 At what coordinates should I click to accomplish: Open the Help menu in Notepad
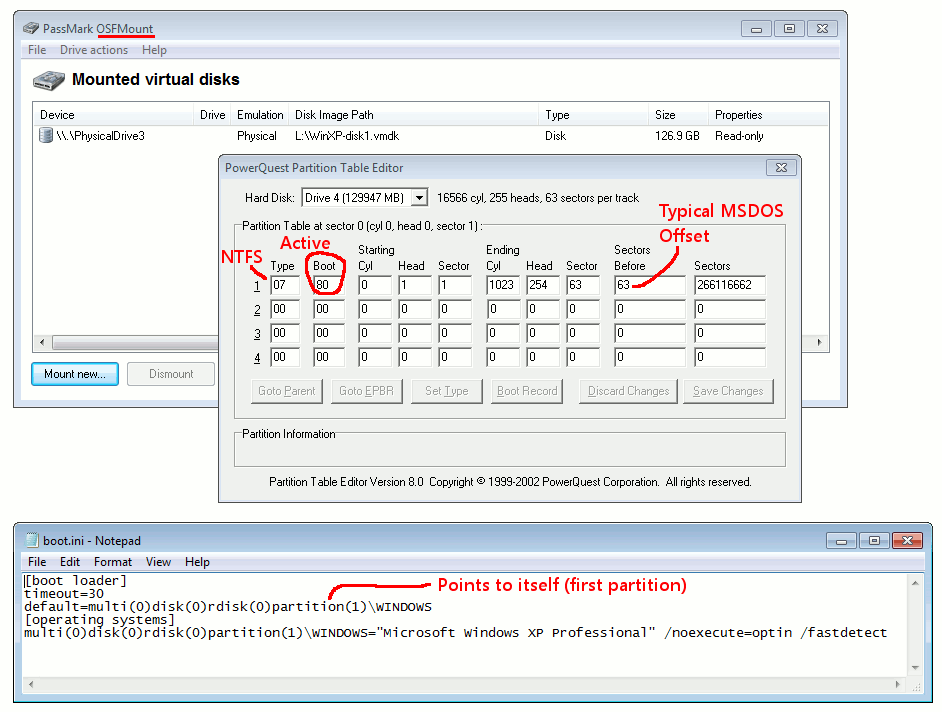(197, 562)
